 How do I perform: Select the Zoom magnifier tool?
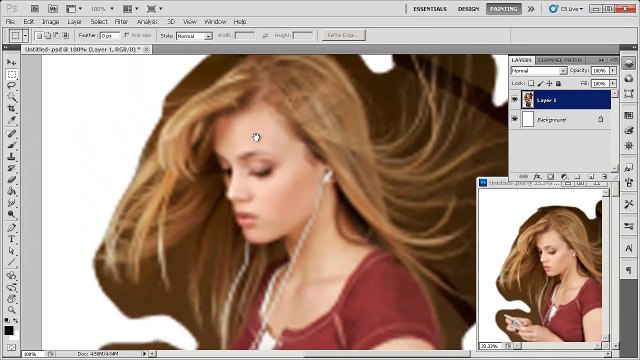pos(11,310)
